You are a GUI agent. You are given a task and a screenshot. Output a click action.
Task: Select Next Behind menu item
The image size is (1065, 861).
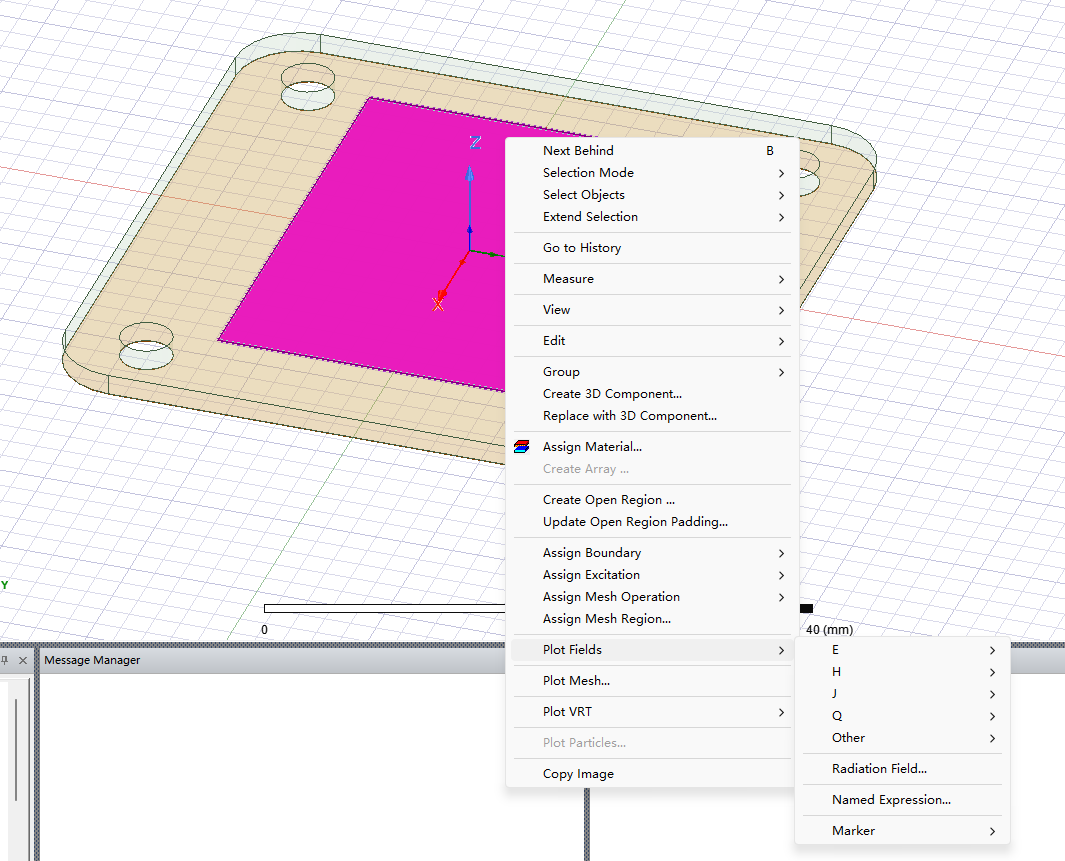578,151
